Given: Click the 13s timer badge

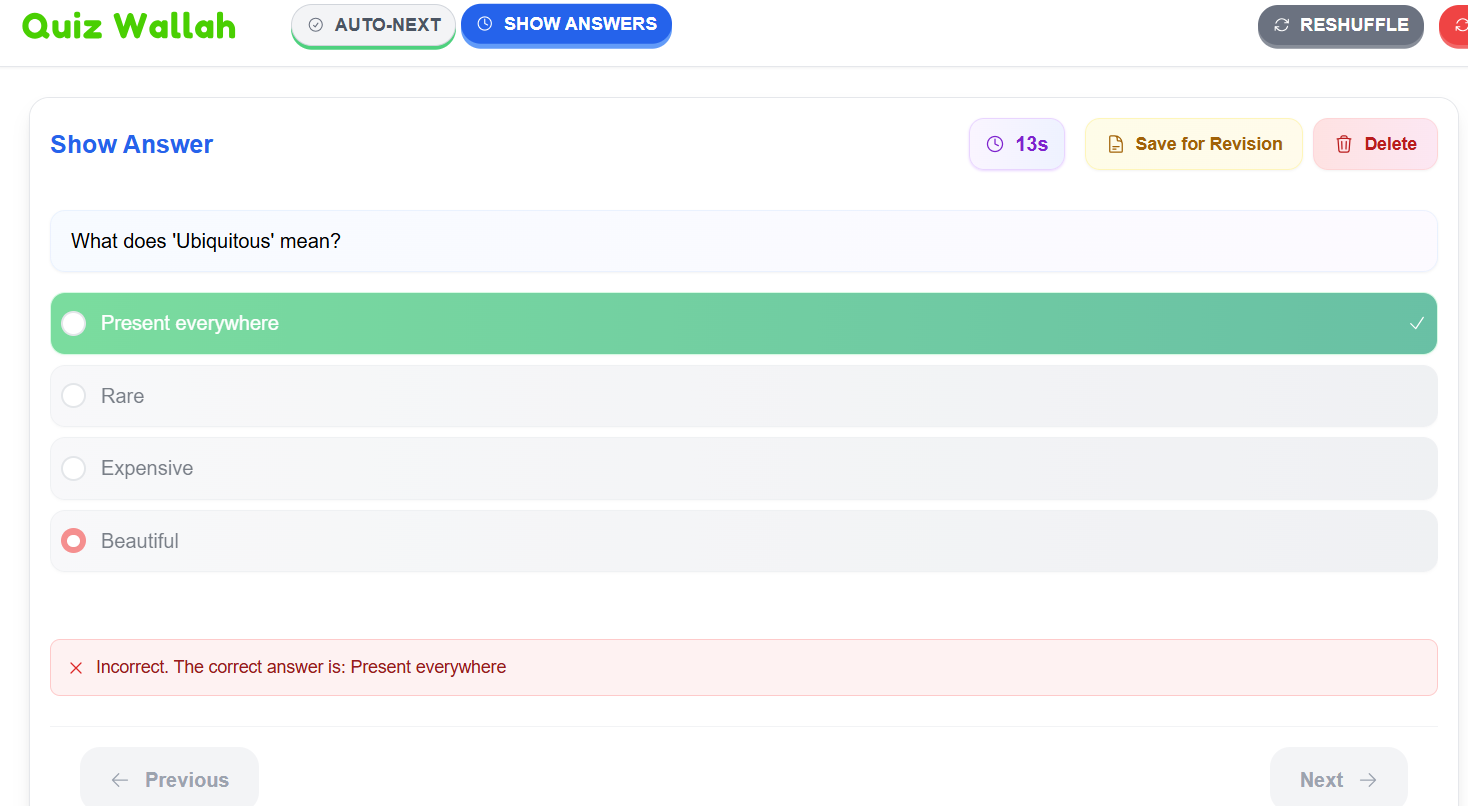Looking at the screenshot, I should pos(1017,144).
